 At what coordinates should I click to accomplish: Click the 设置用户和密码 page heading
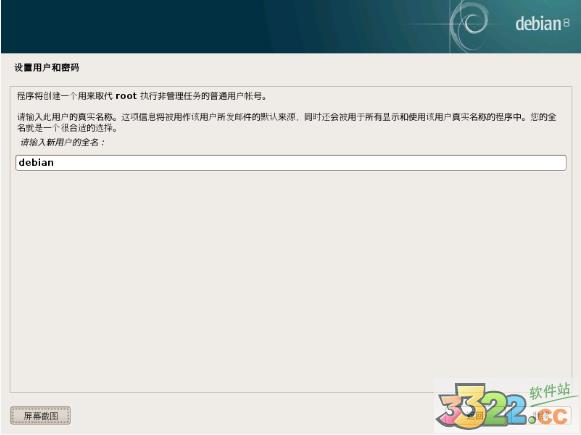click(x=47, y=67)
